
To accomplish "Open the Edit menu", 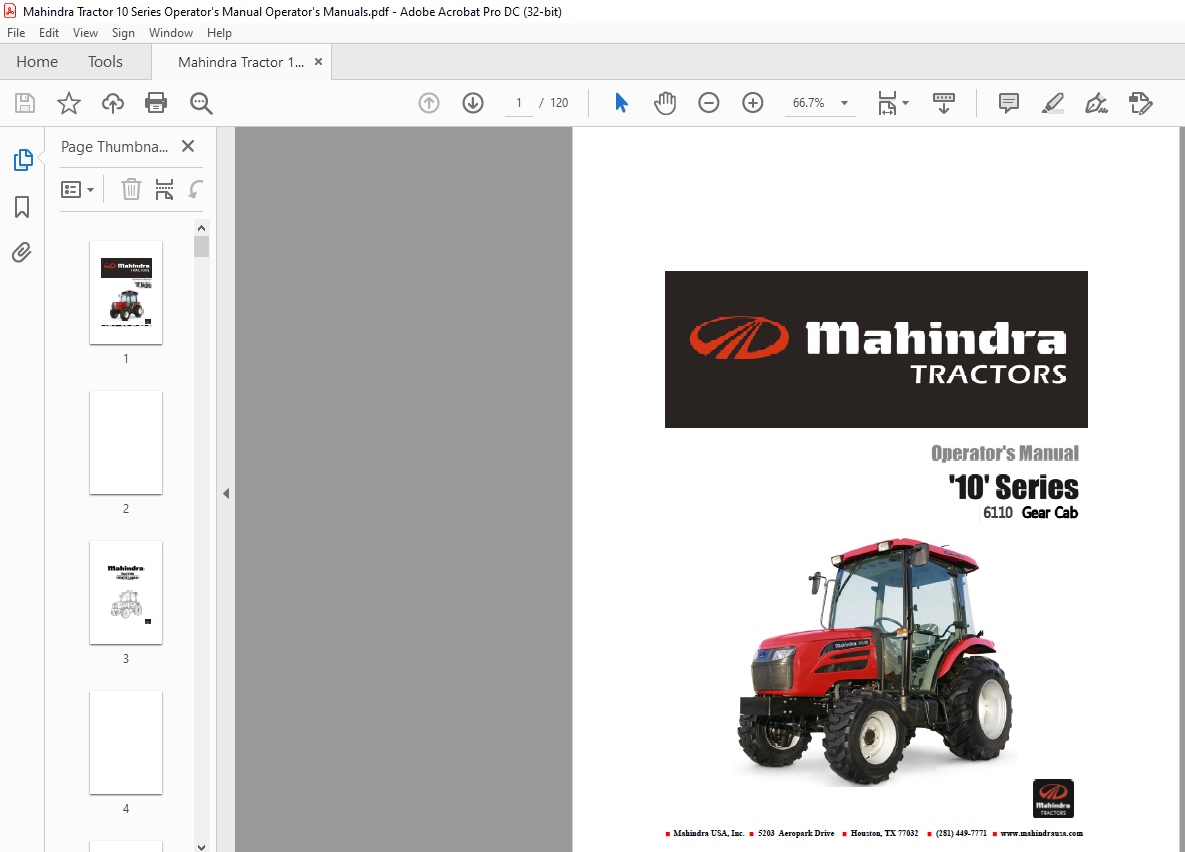I will click(x=49, y=33).
